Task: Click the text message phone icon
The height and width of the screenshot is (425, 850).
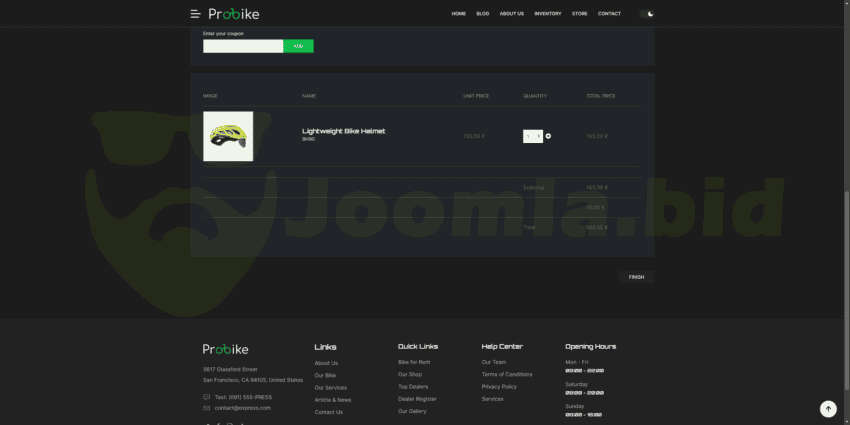Action: click(x=207, y=397)
